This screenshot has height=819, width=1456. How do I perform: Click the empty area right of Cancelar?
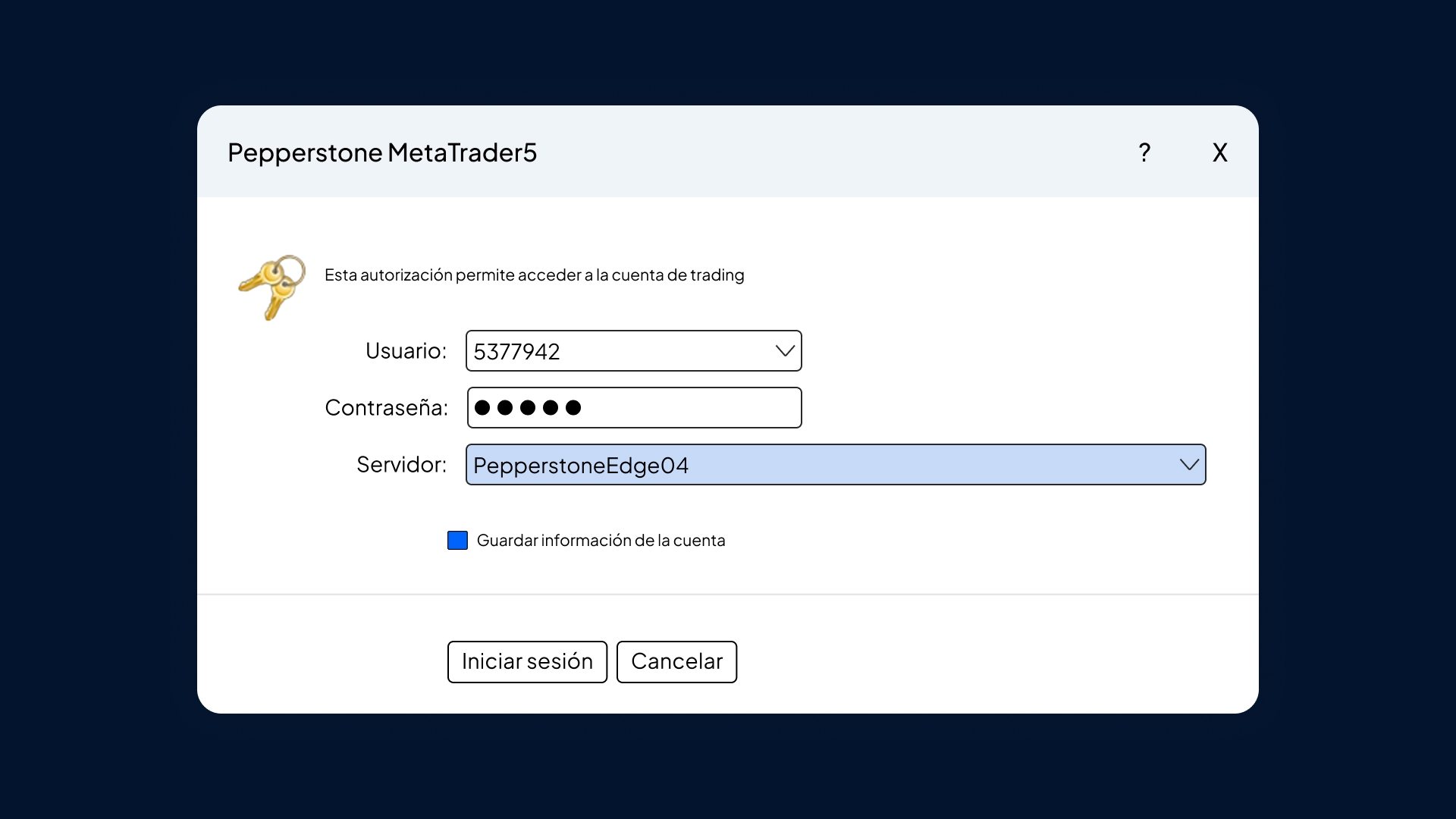pos(986,661)
